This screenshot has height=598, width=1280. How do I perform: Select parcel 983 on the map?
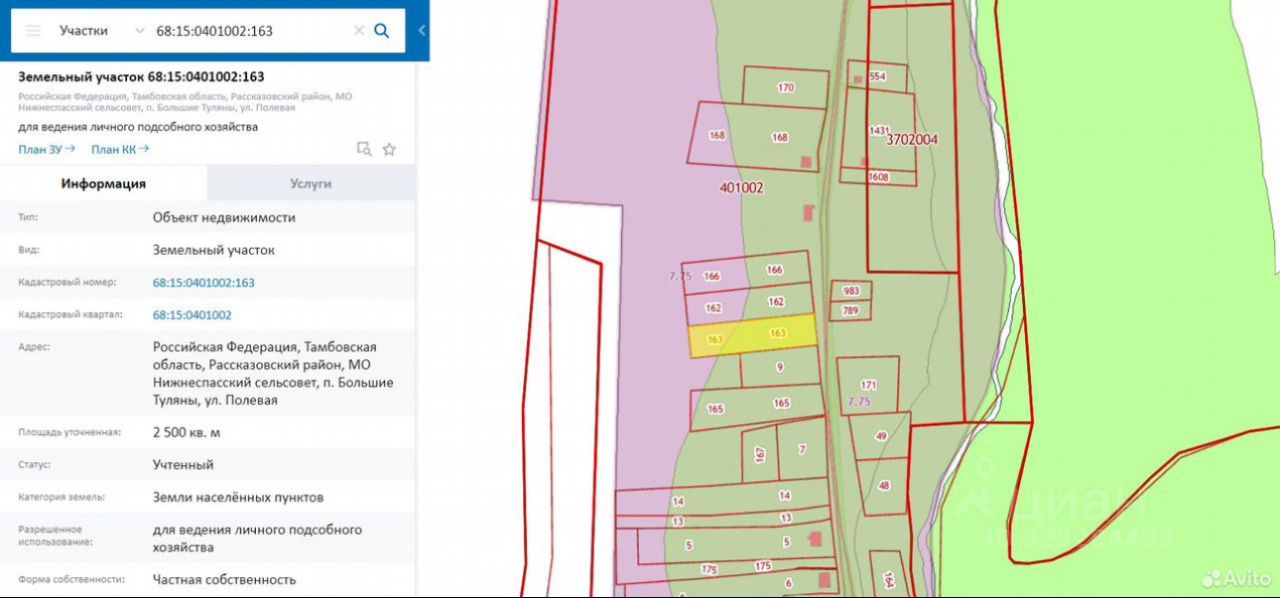[x=851, y=291]
